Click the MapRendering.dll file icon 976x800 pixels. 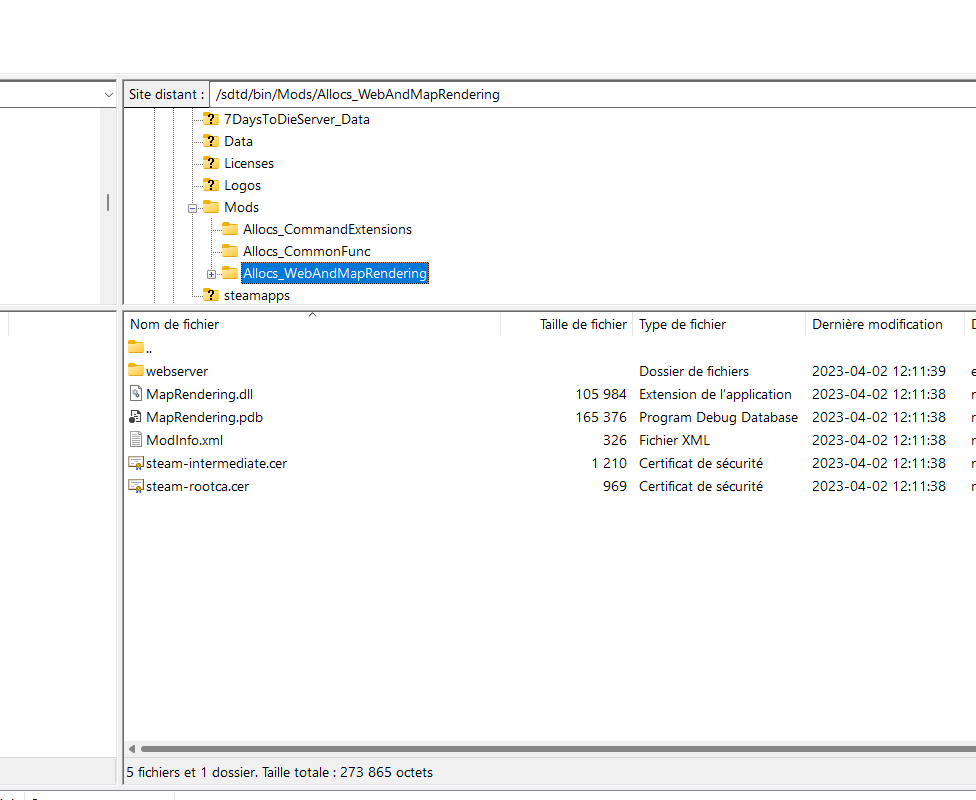click(x=136, y=393)
